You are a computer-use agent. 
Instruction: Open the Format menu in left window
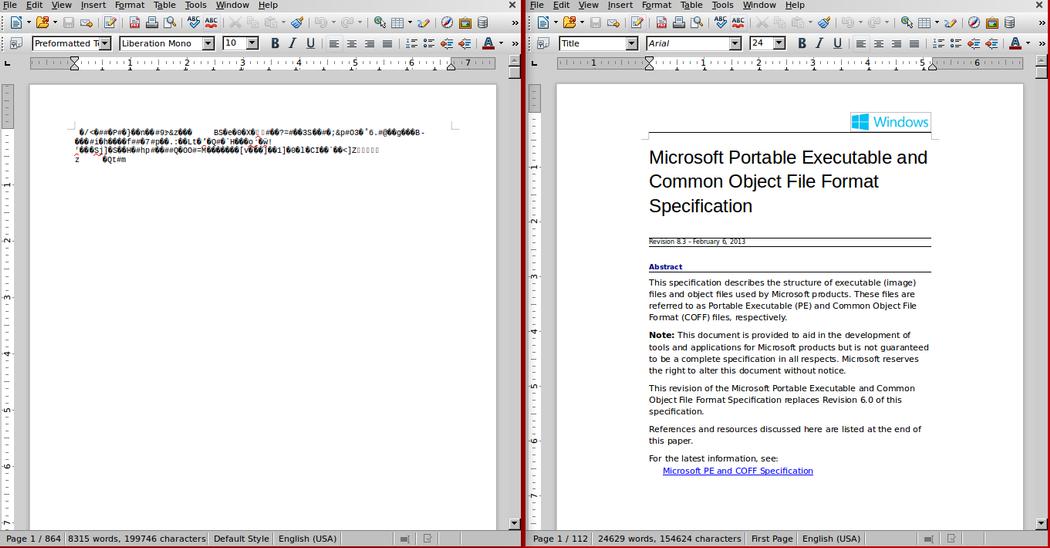click(x=129, y=5)
